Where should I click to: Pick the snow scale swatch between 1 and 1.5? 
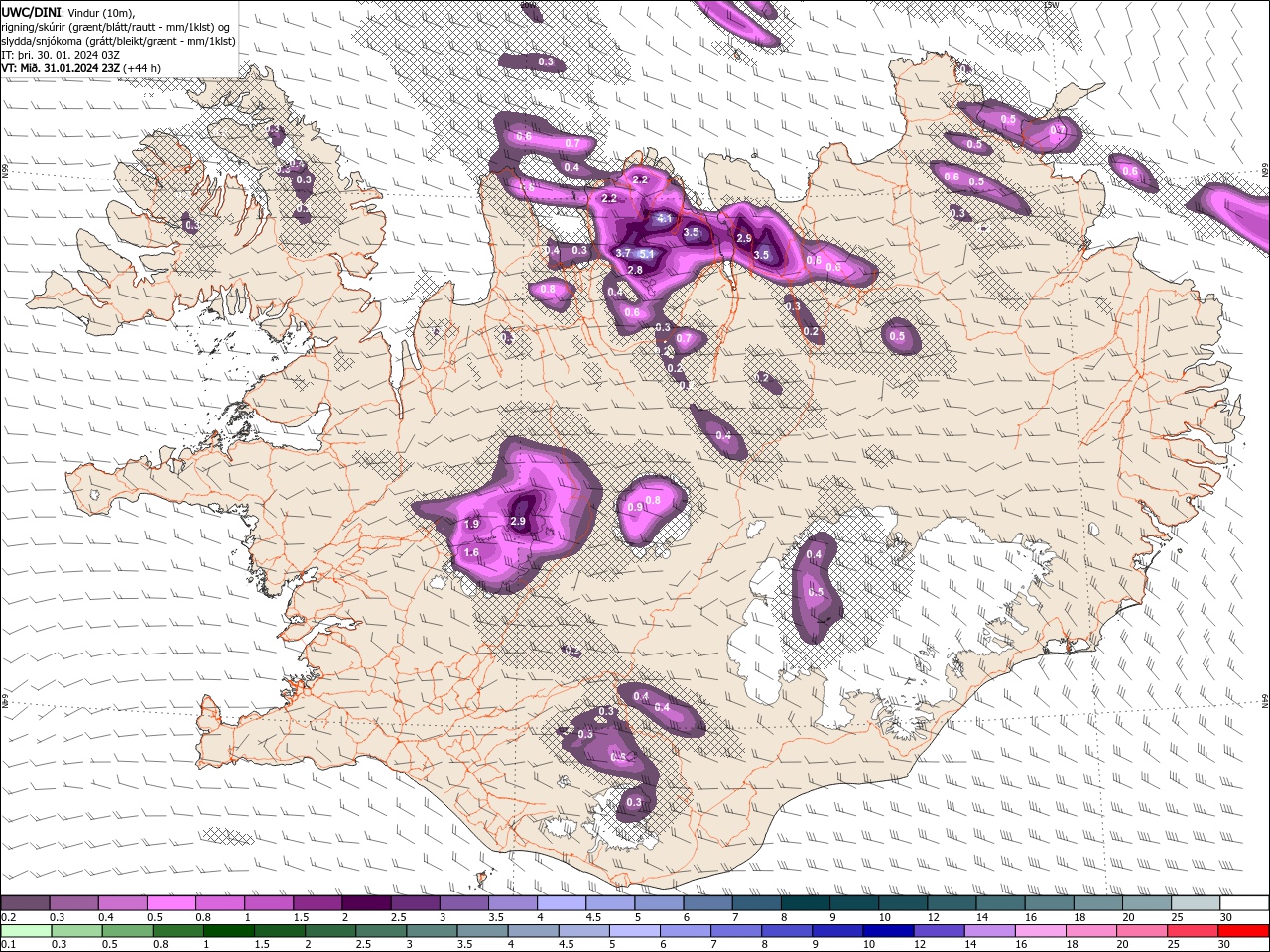tap(269, 903)
